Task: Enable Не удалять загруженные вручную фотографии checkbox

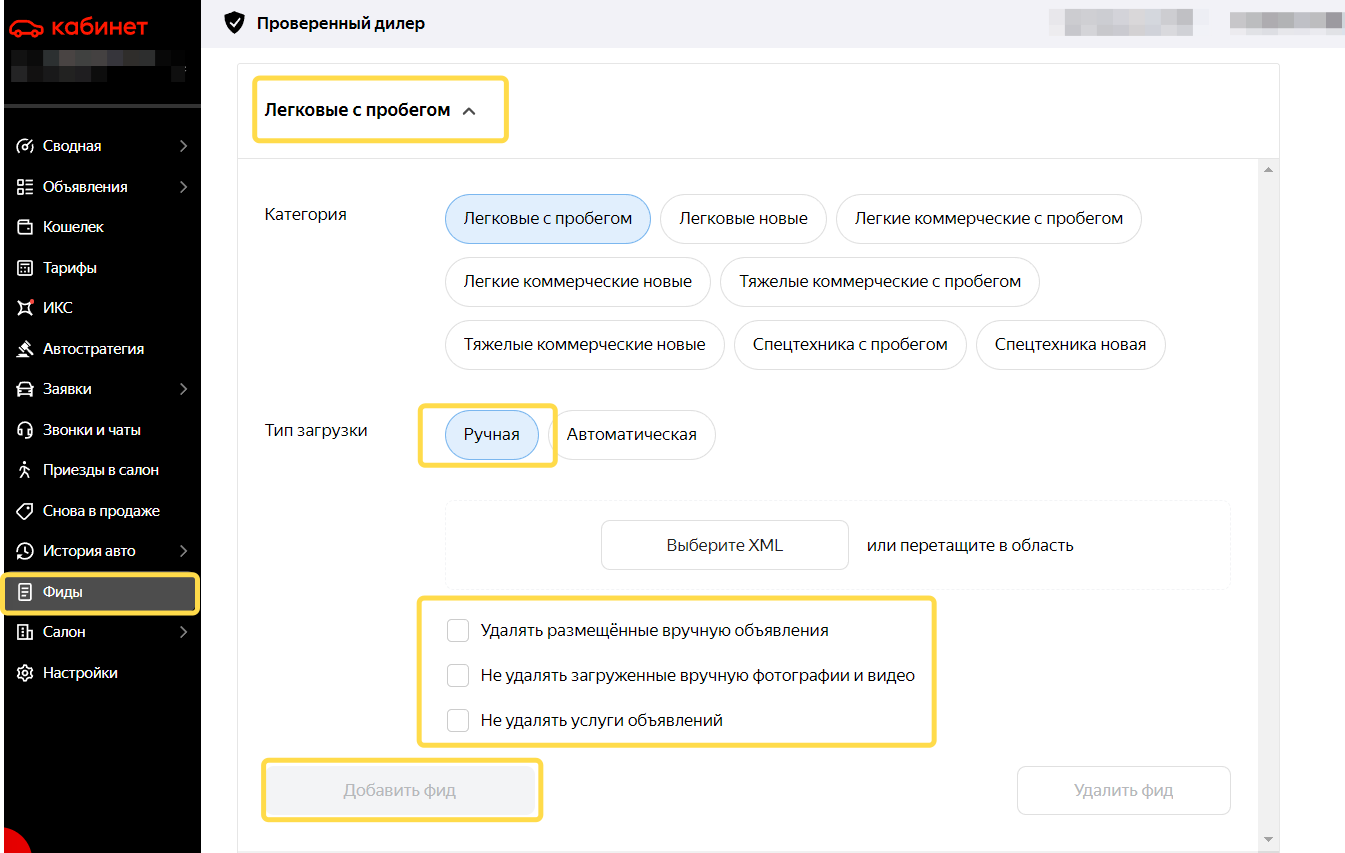Action: tap(458, 675)
